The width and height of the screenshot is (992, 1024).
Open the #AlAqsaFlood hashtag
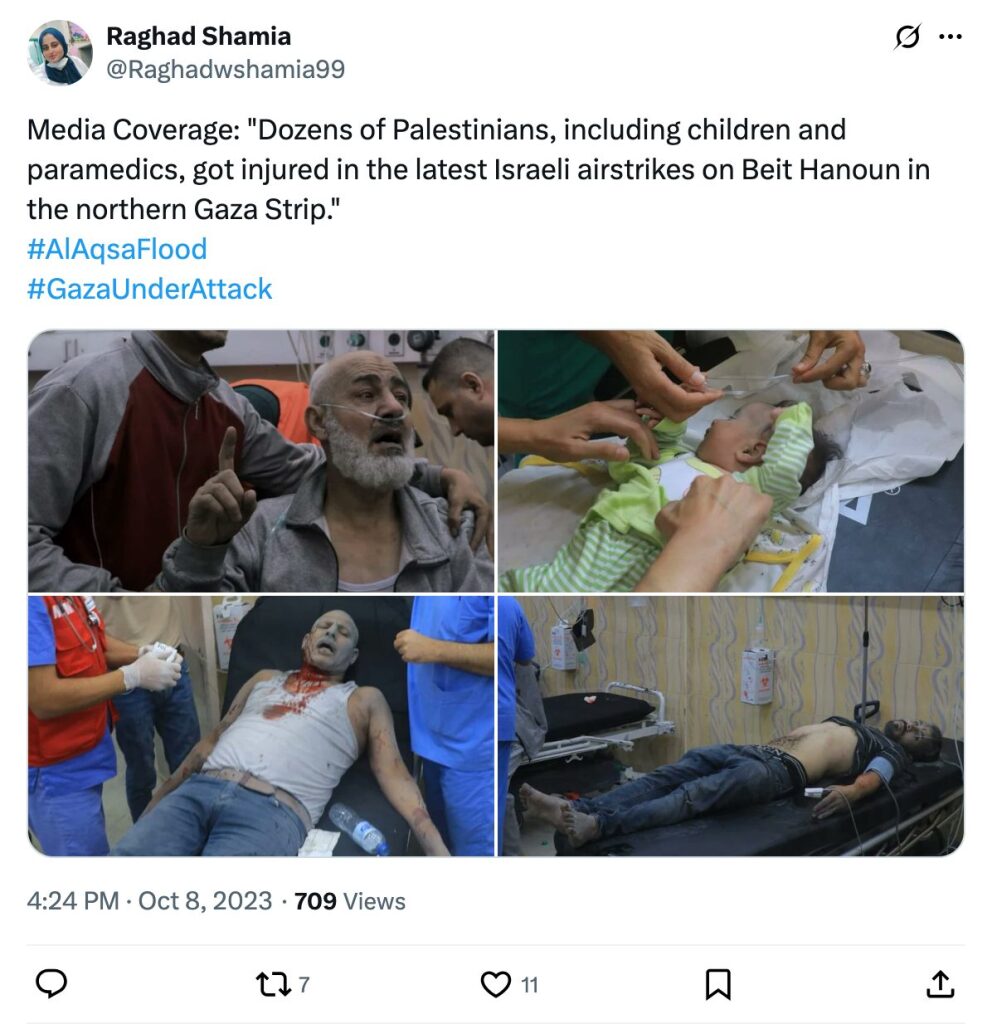(x=117, y=249)
